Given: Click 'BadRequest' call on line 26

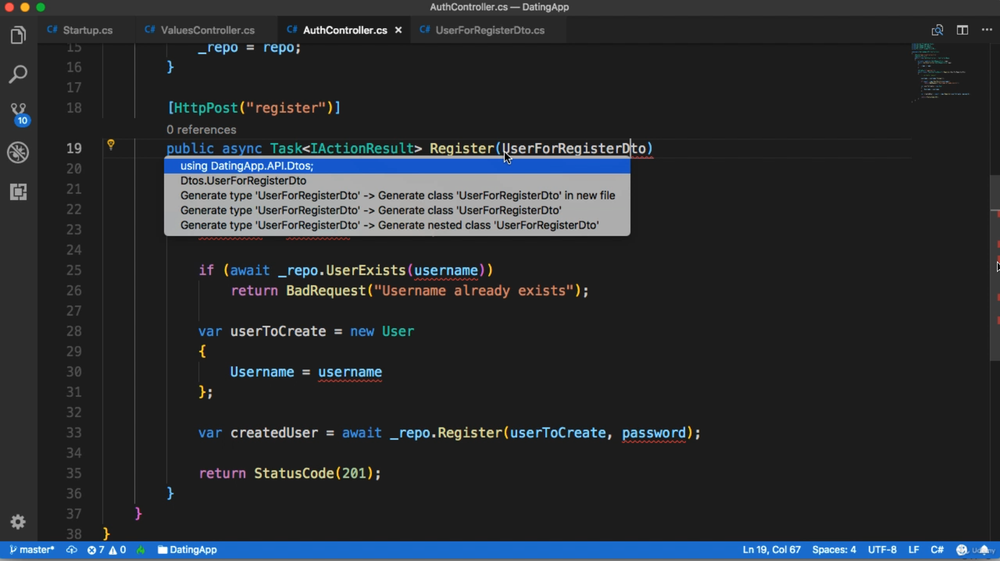Looking at the screenshot, I should (326, 291).
